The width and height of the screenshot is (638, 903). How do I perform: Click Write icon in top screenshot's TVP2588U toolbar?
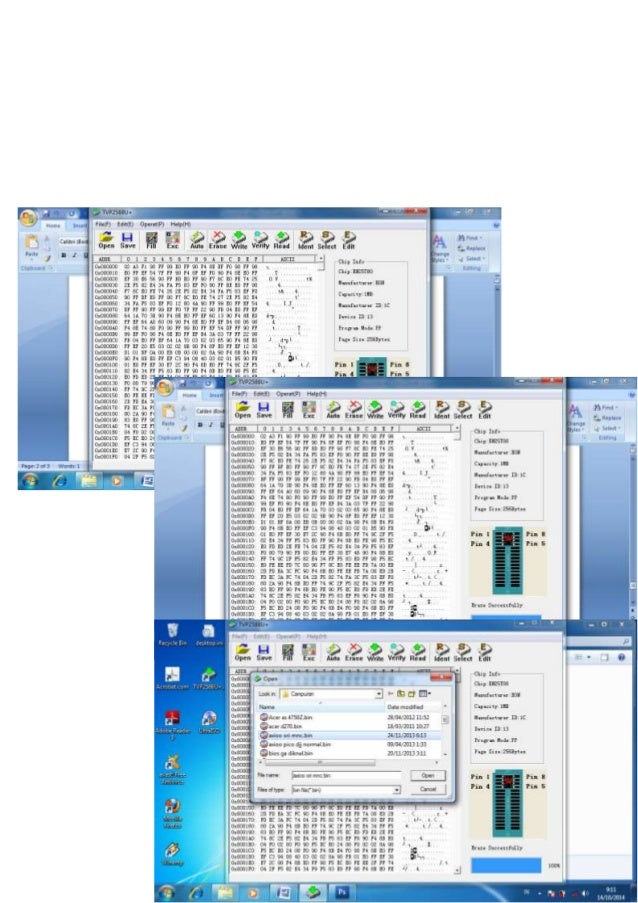[239, 240]
